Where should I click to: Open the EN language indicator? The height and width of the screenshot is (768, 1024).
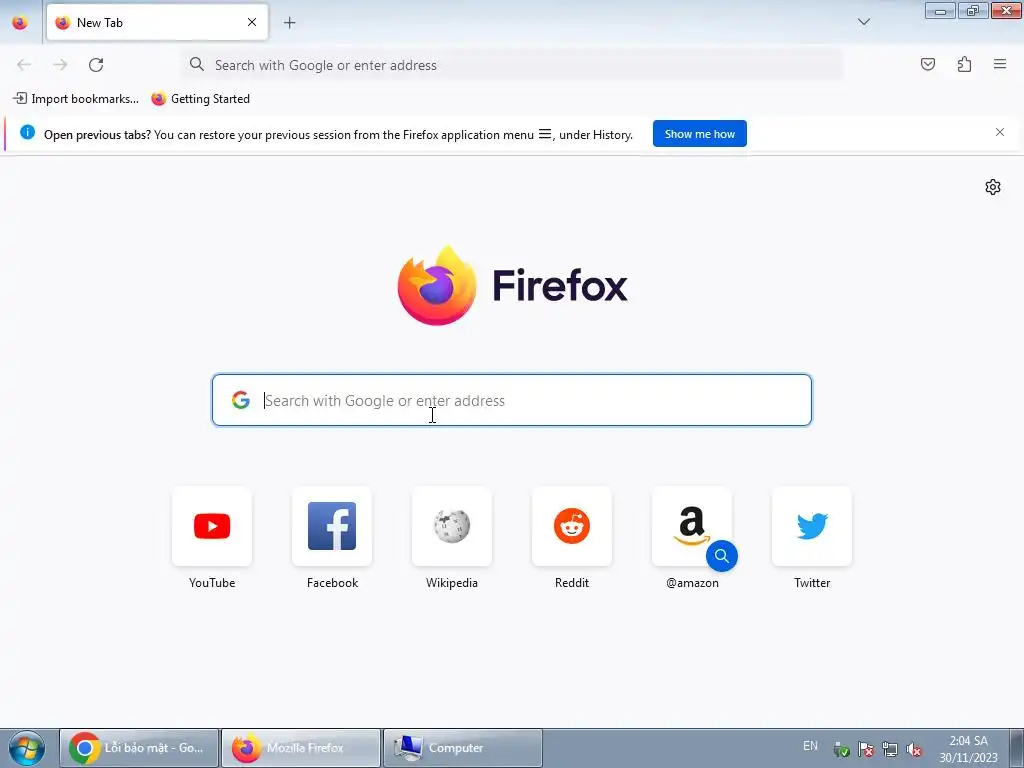(810, 746)
